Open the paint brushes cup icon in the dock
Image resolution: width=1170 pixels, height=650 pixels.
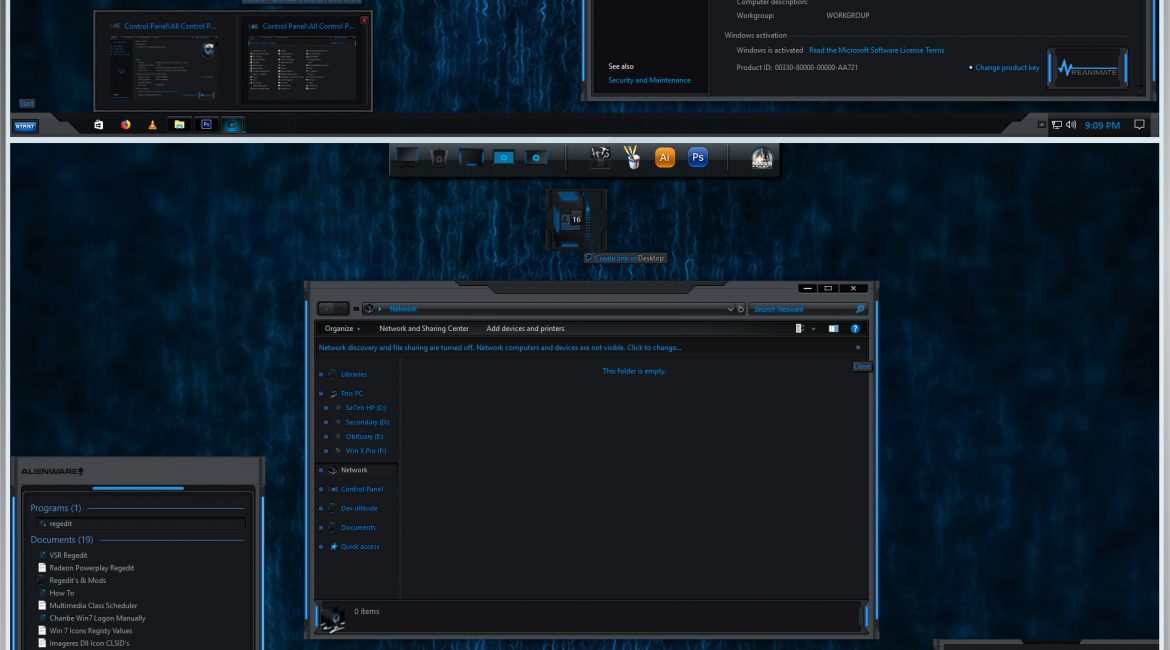pyautogui.click(x=632, y=157)
